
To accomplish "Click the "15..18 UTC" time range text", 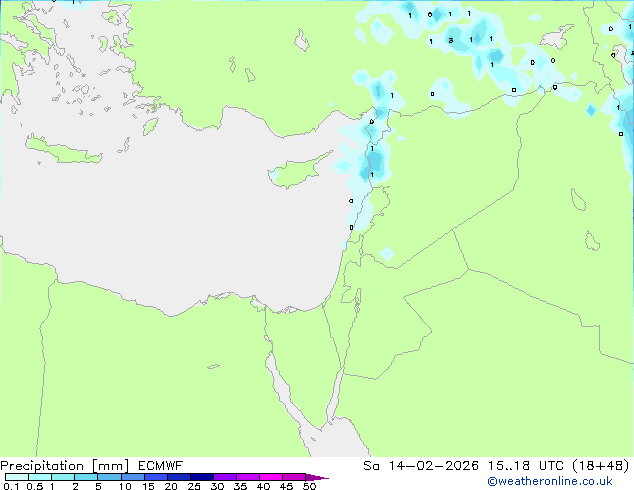I will [524, 466].
